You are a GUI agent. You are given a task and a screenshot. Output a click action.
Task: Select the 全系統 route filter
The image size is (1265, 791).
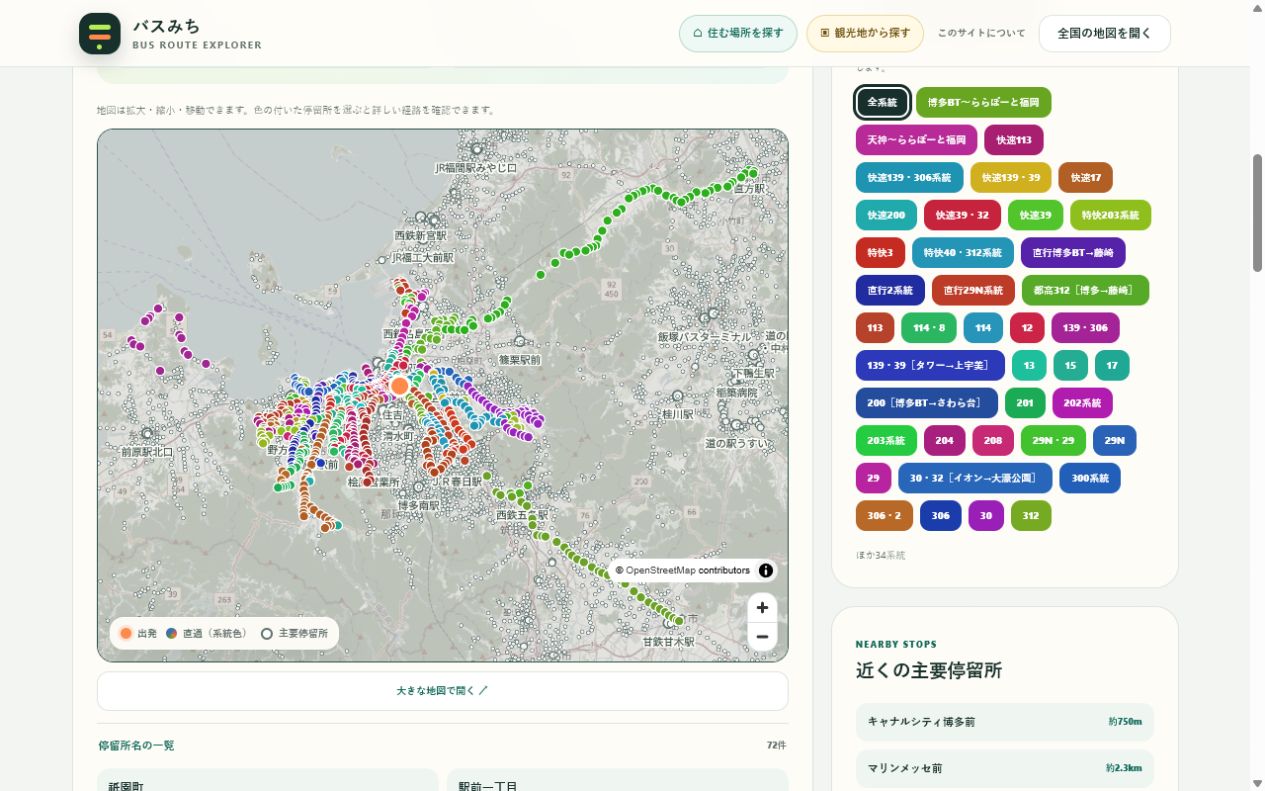882,102
